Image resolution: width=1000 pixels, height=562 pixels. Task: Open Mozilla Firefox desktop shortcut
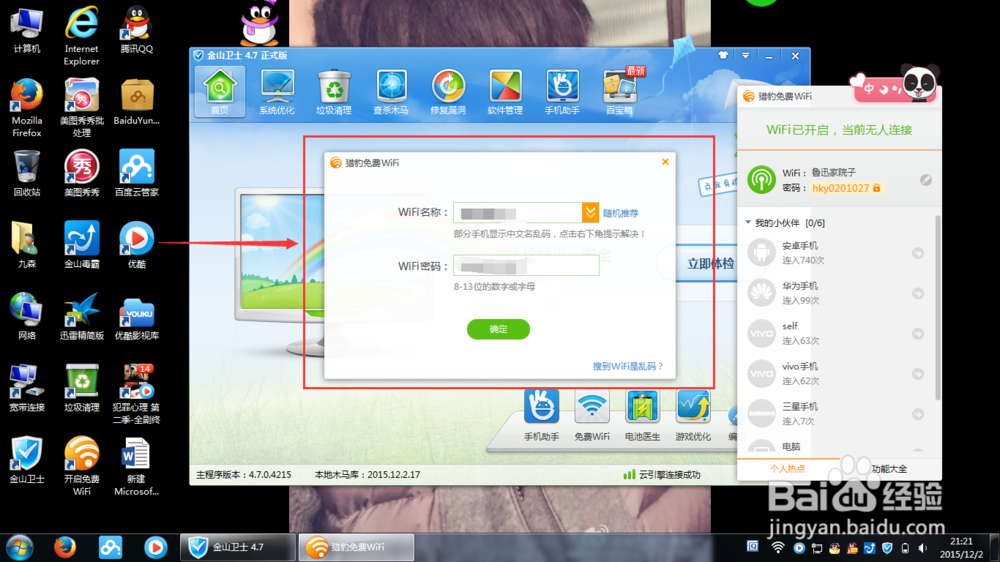[x=26, y=108]
